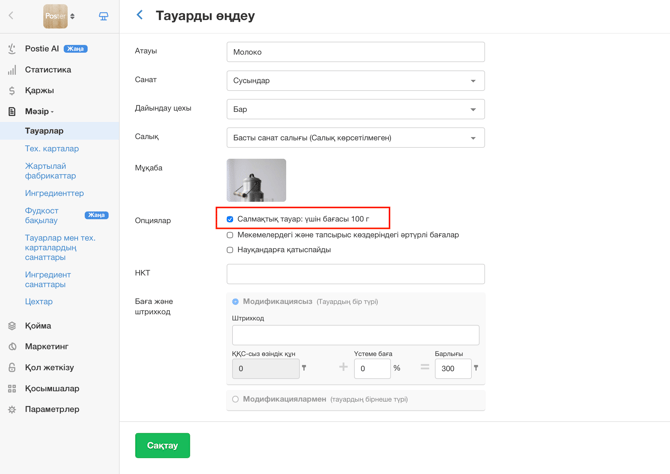Go to Қаржы section

[39, 91]
